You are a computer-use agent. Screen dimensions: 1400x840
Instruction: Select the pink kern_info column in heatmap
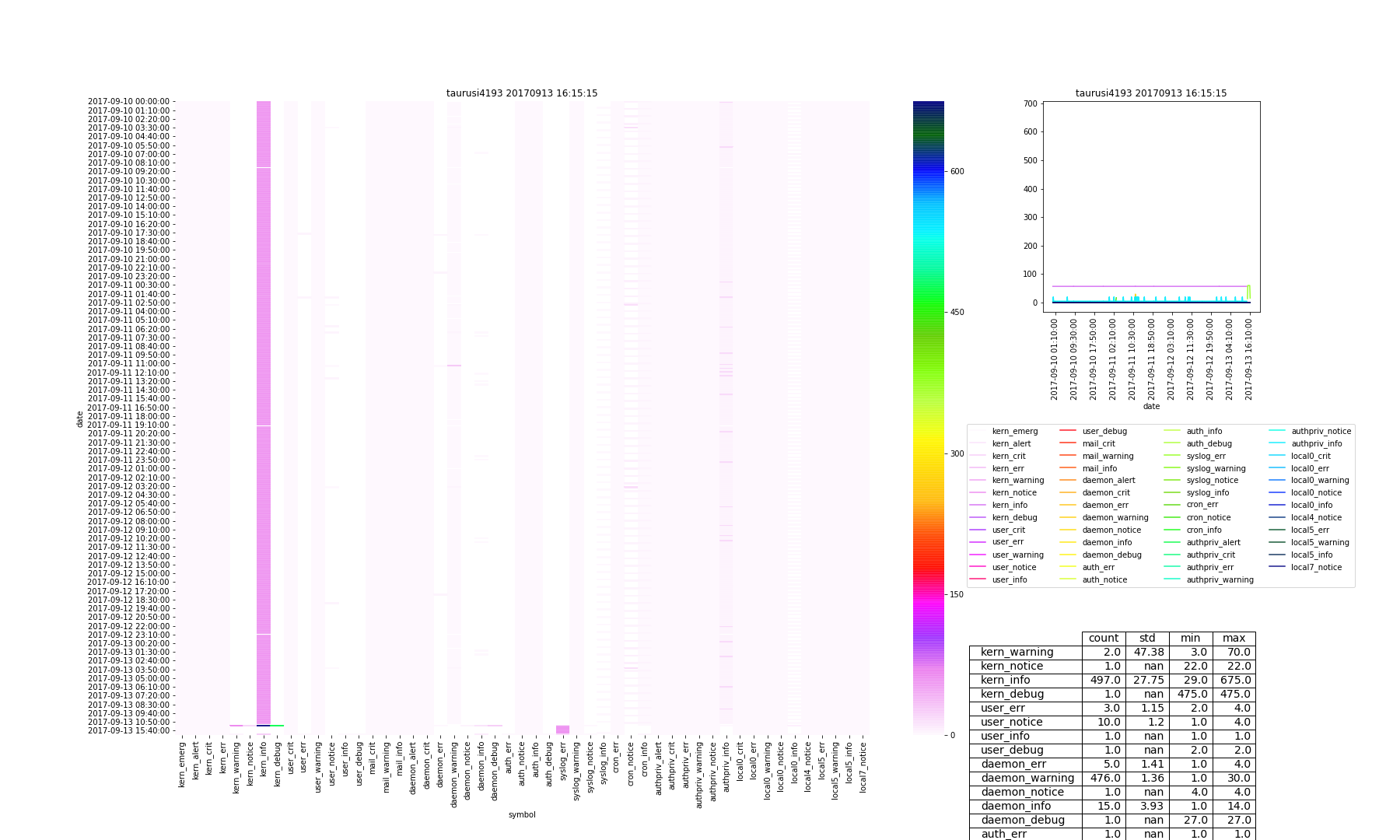[264, 389]
